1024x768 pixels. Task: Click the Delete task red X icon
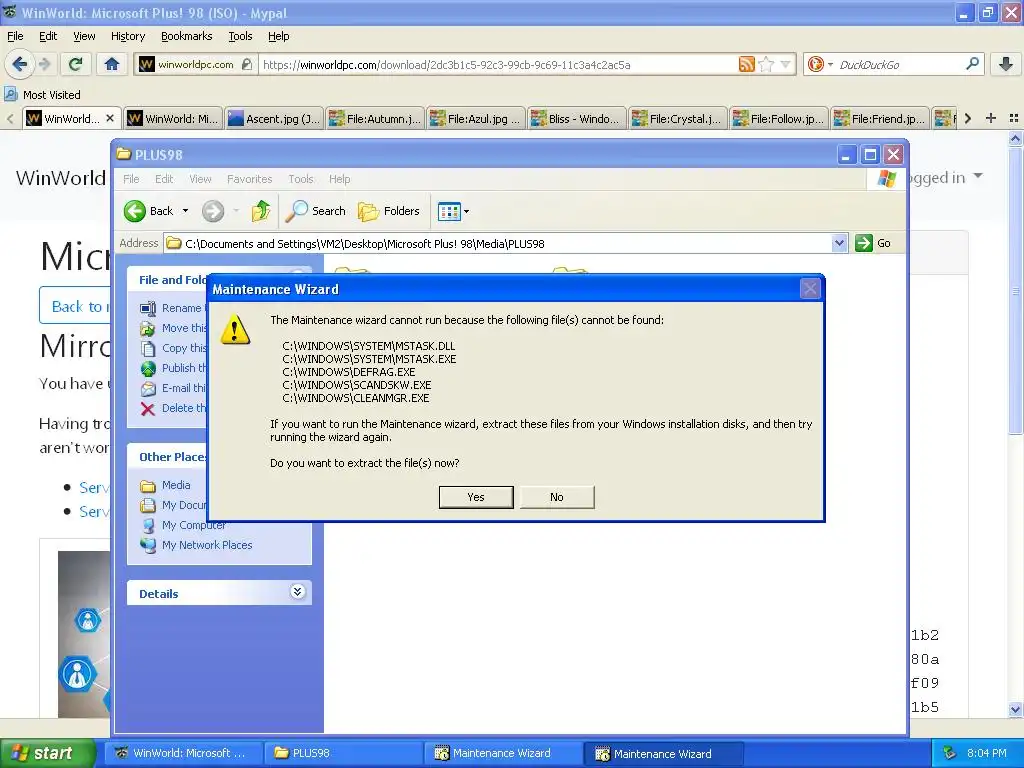click(x=148, y=409)
